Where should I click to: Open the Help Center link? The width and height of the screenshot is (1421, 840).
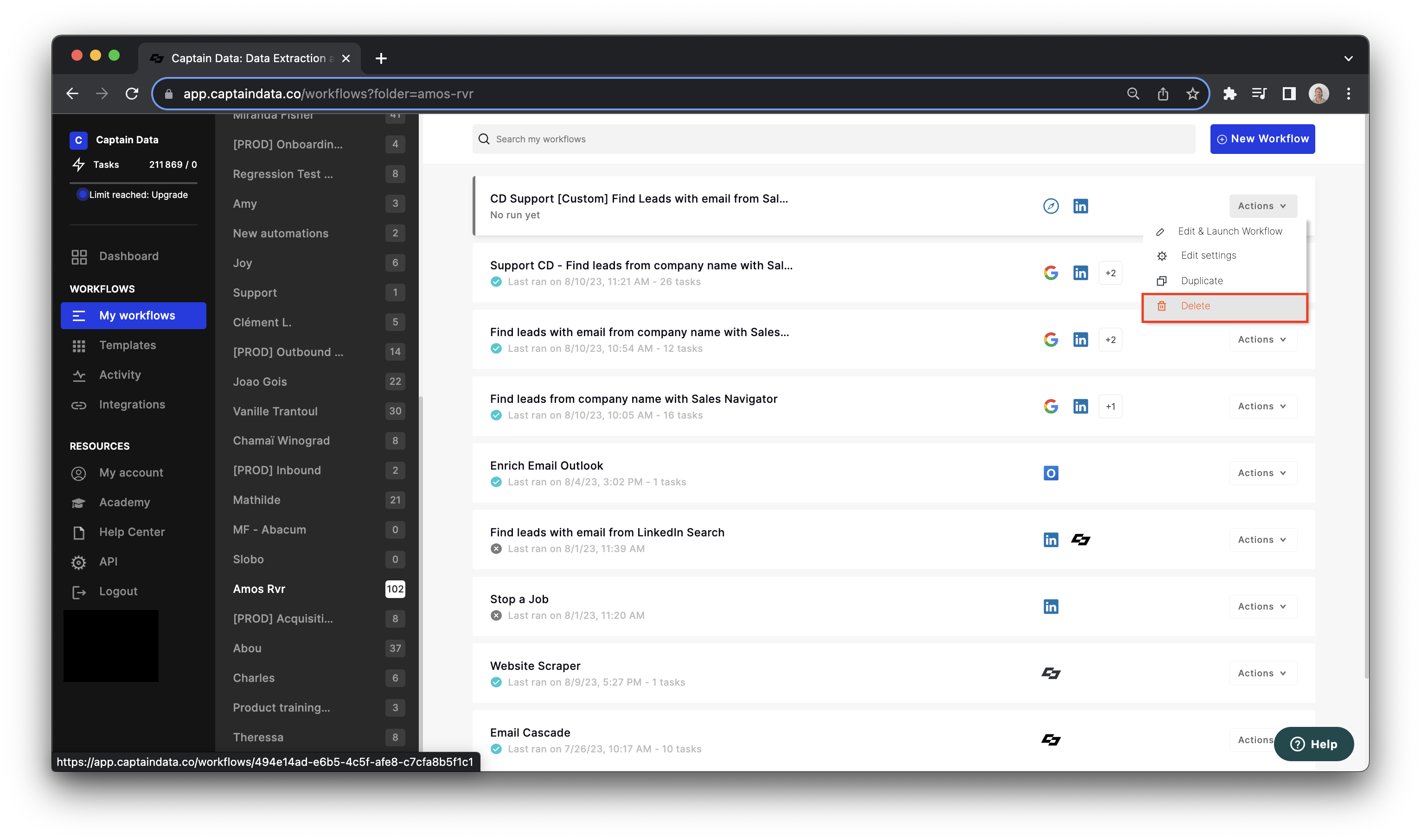coord(132,532)
